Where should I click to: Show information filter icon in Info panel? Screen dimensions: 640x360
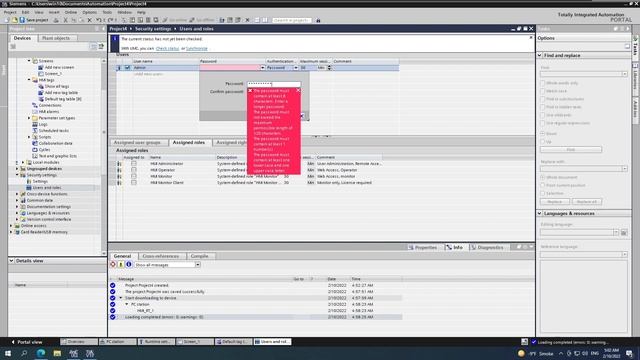129,264
